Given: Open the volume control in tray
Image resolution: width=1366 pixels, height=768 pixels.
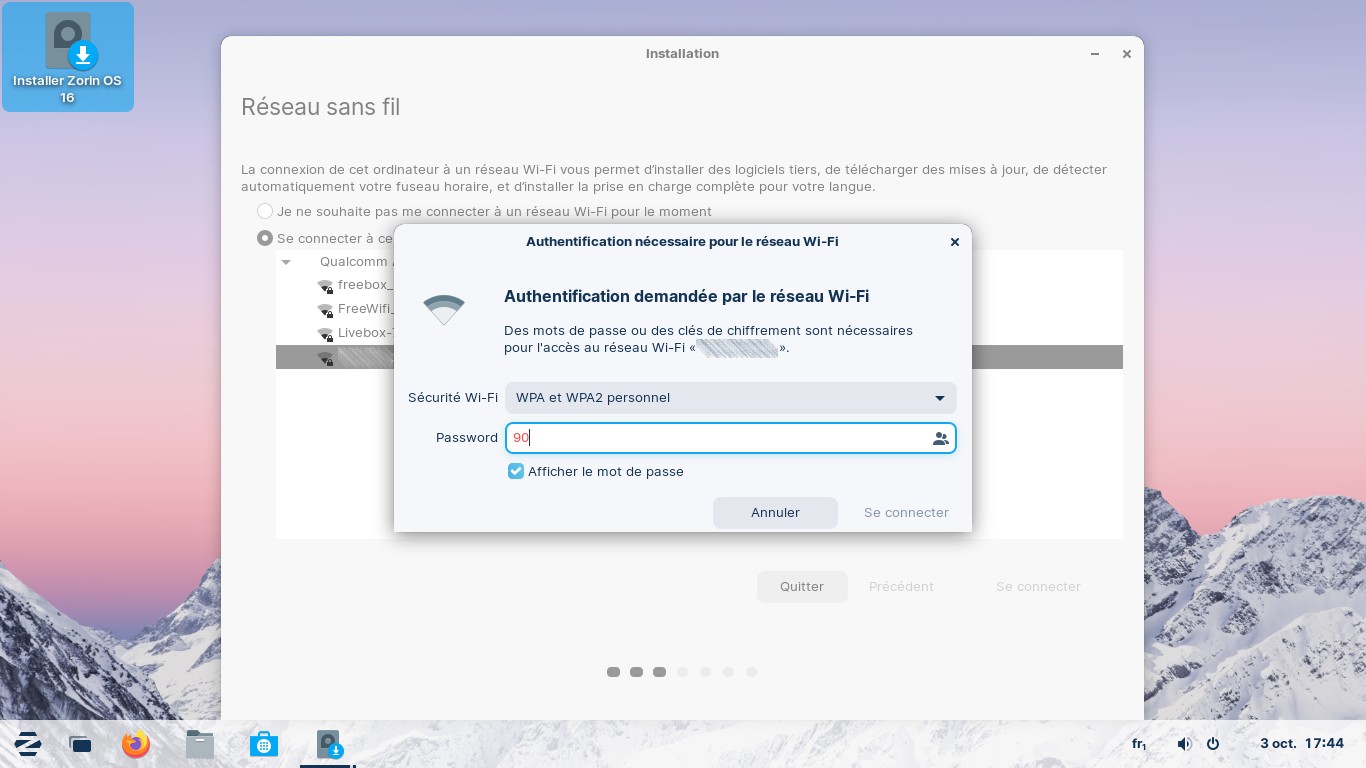Looking at the screenshot, I should pos(1184,744).
